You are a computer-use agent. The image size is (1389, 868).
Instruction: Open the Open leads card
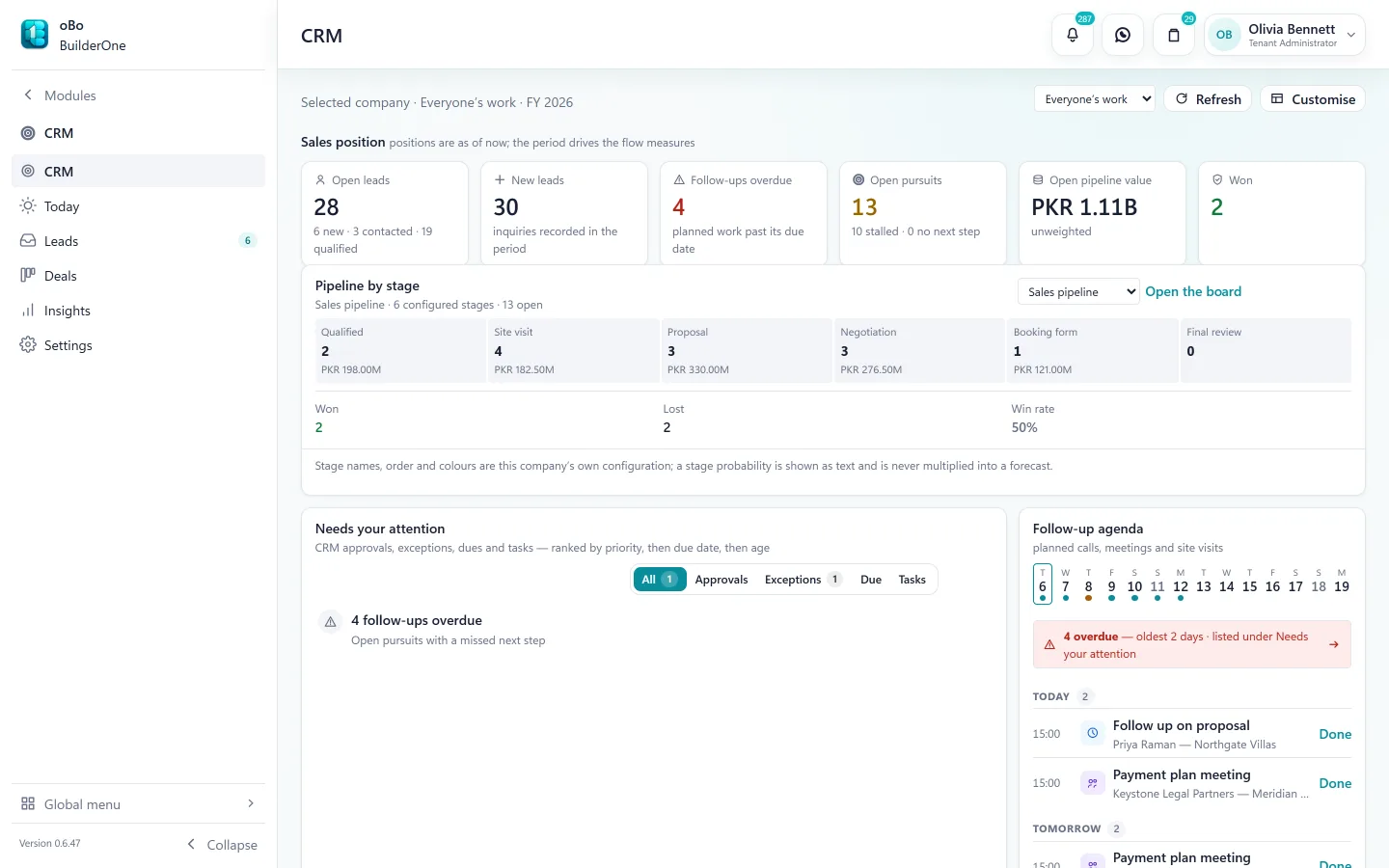385,213
